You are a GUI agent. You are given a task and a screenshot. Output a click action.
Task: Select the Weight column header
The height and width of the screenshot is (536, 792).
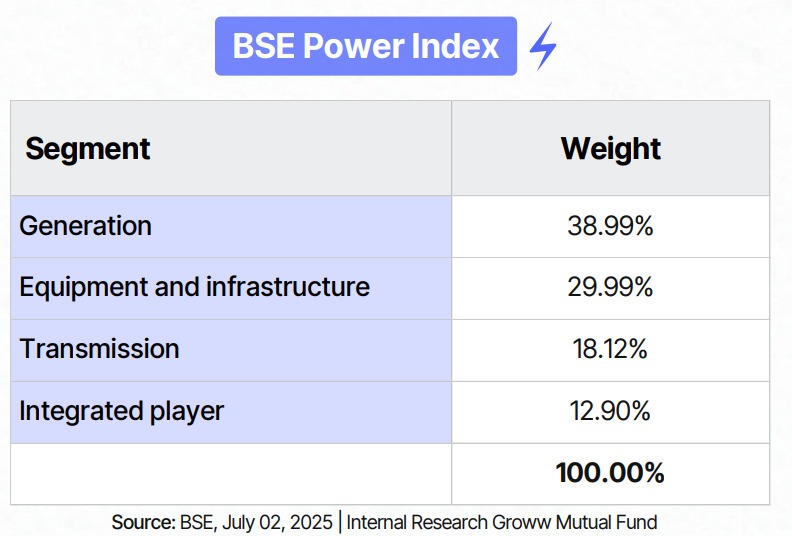click(x=611, y=148)
